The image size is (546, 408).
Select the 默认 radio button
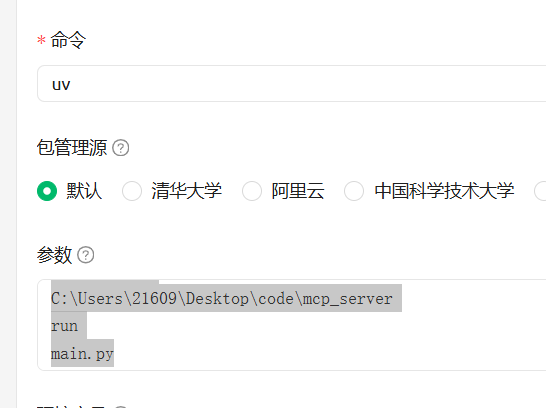(47, 191)
